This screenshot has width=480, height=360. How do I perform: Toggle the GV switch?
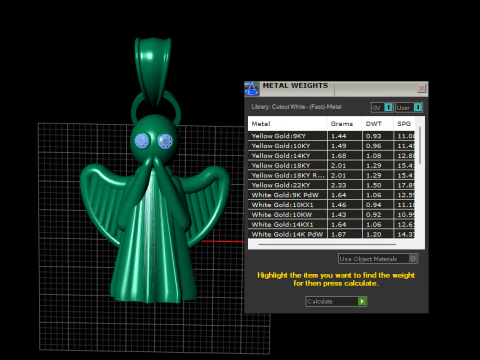[x=382, y=107]
